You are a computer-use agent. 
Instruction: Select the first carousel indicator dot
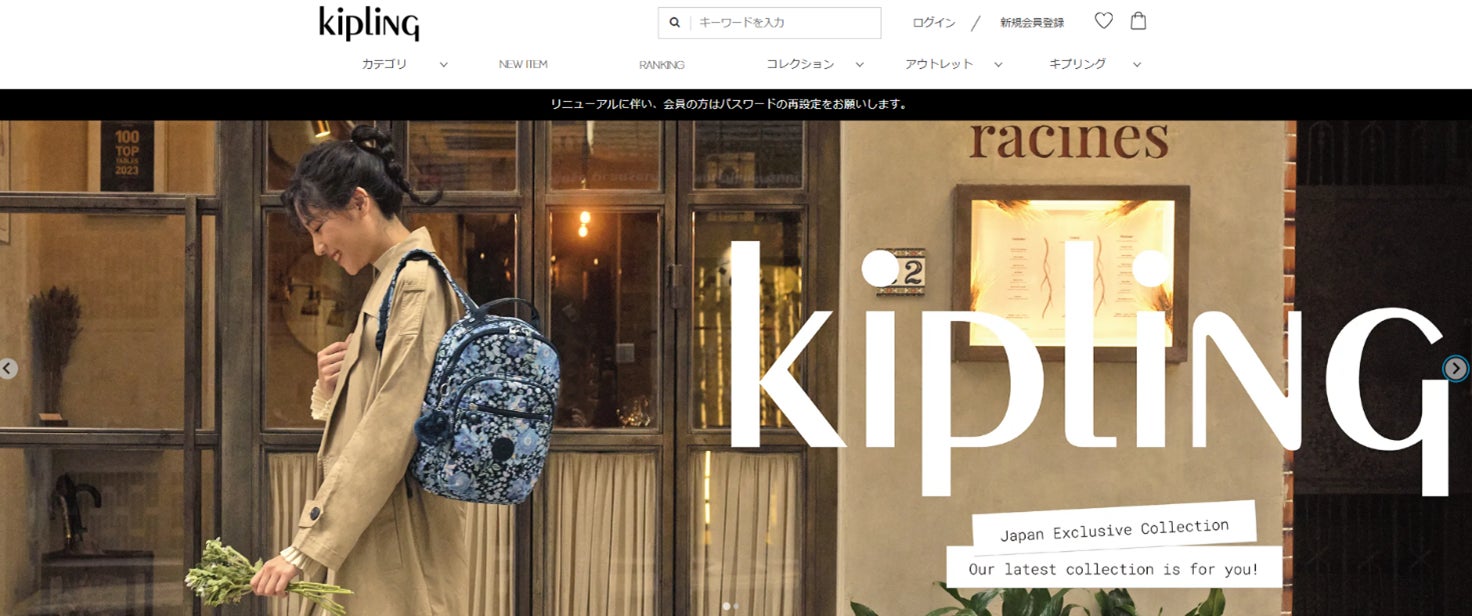[727, 606]
